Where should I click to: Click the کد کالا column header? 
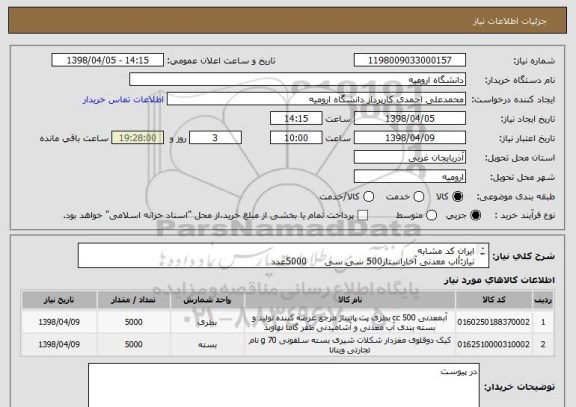[x=494, y=300]
